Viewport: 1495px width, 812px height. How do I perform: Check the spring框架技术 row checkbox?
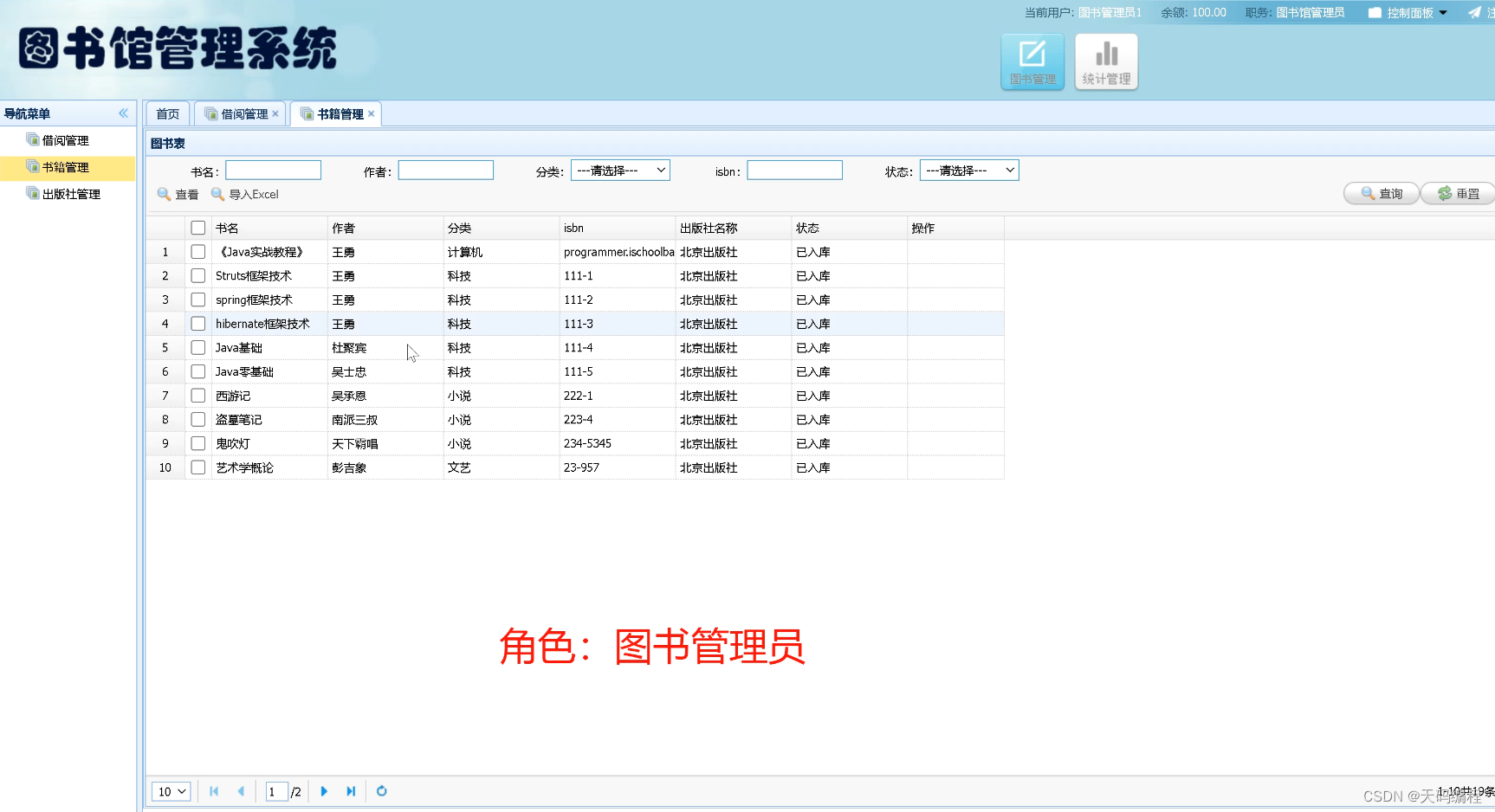(198, 300)
